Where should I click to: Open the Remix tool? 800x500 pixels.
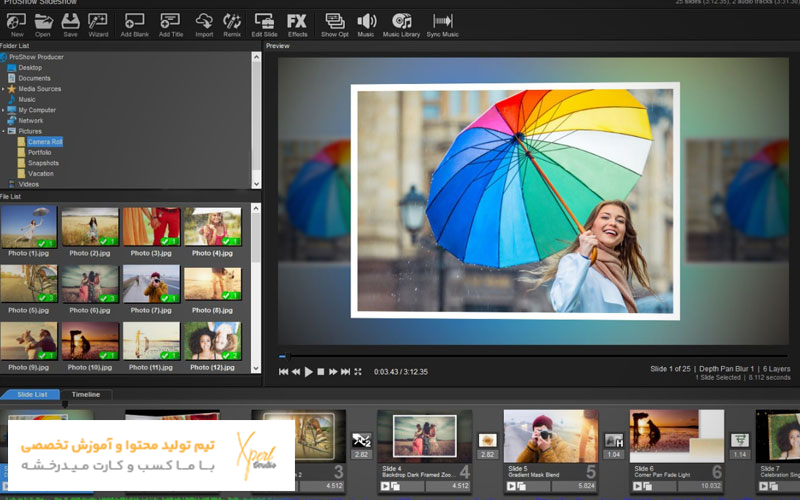[x=232, y=24]
